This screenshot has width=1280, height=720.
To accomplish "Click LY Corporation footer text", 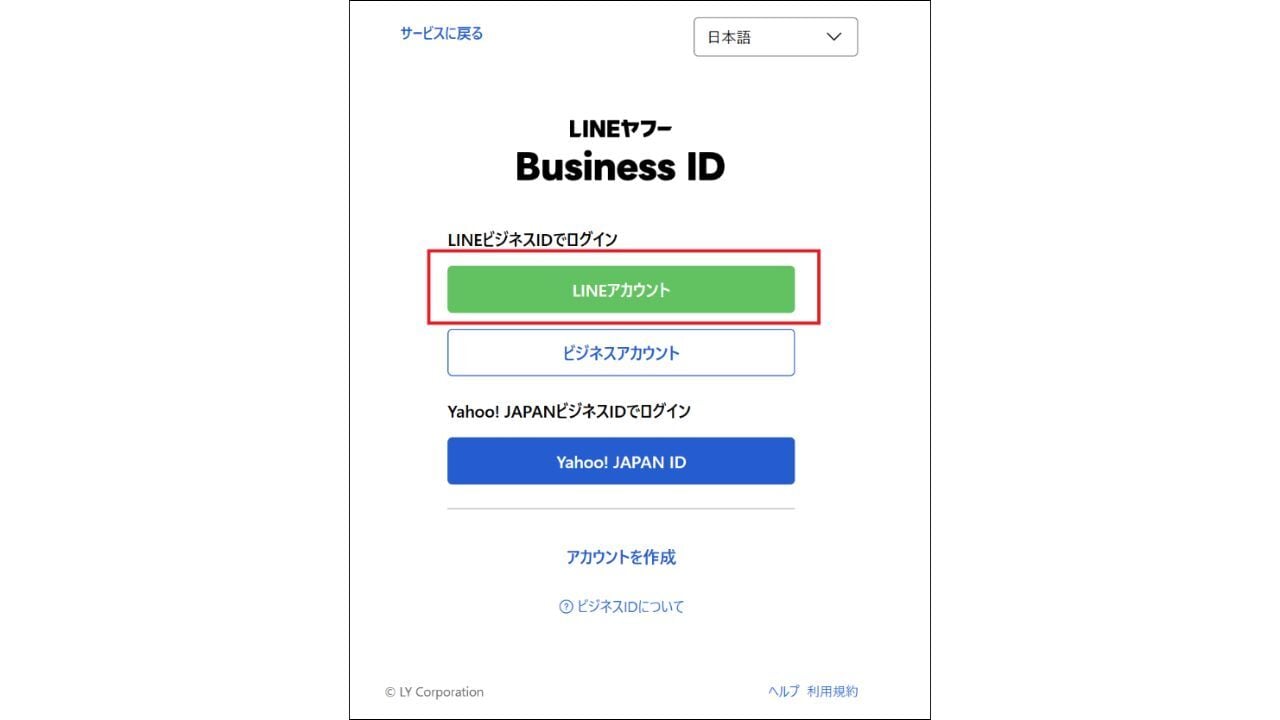I will 441,692.
